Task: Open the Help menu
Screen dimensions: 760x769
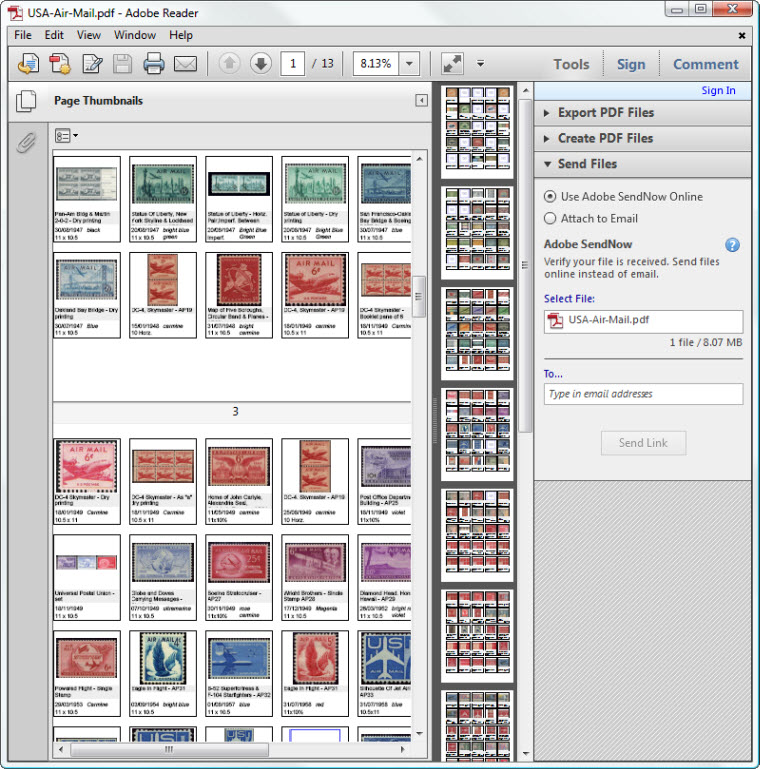Action: point(181,35)
